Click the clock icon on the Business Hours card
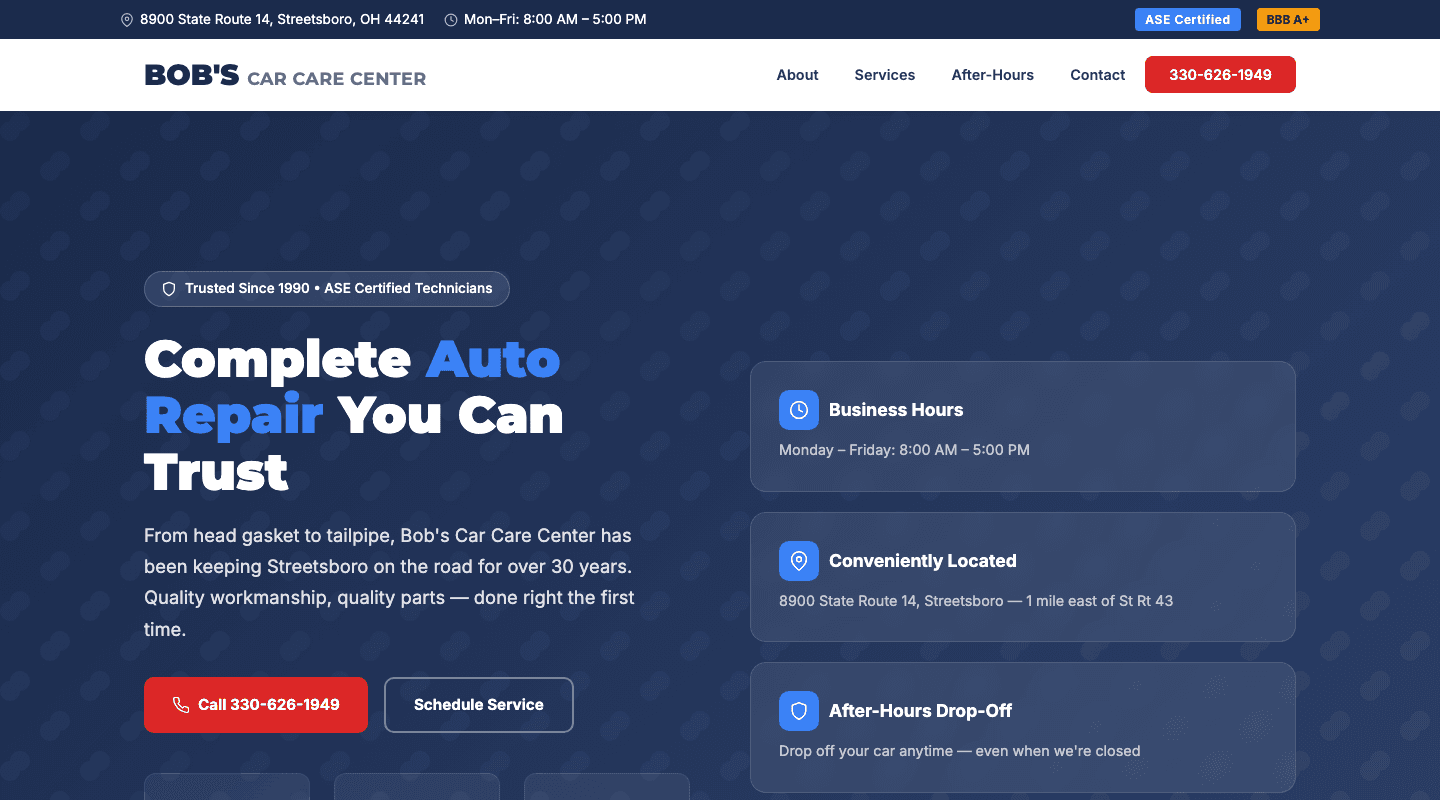1440x800 pixels. tap(798, 409)
